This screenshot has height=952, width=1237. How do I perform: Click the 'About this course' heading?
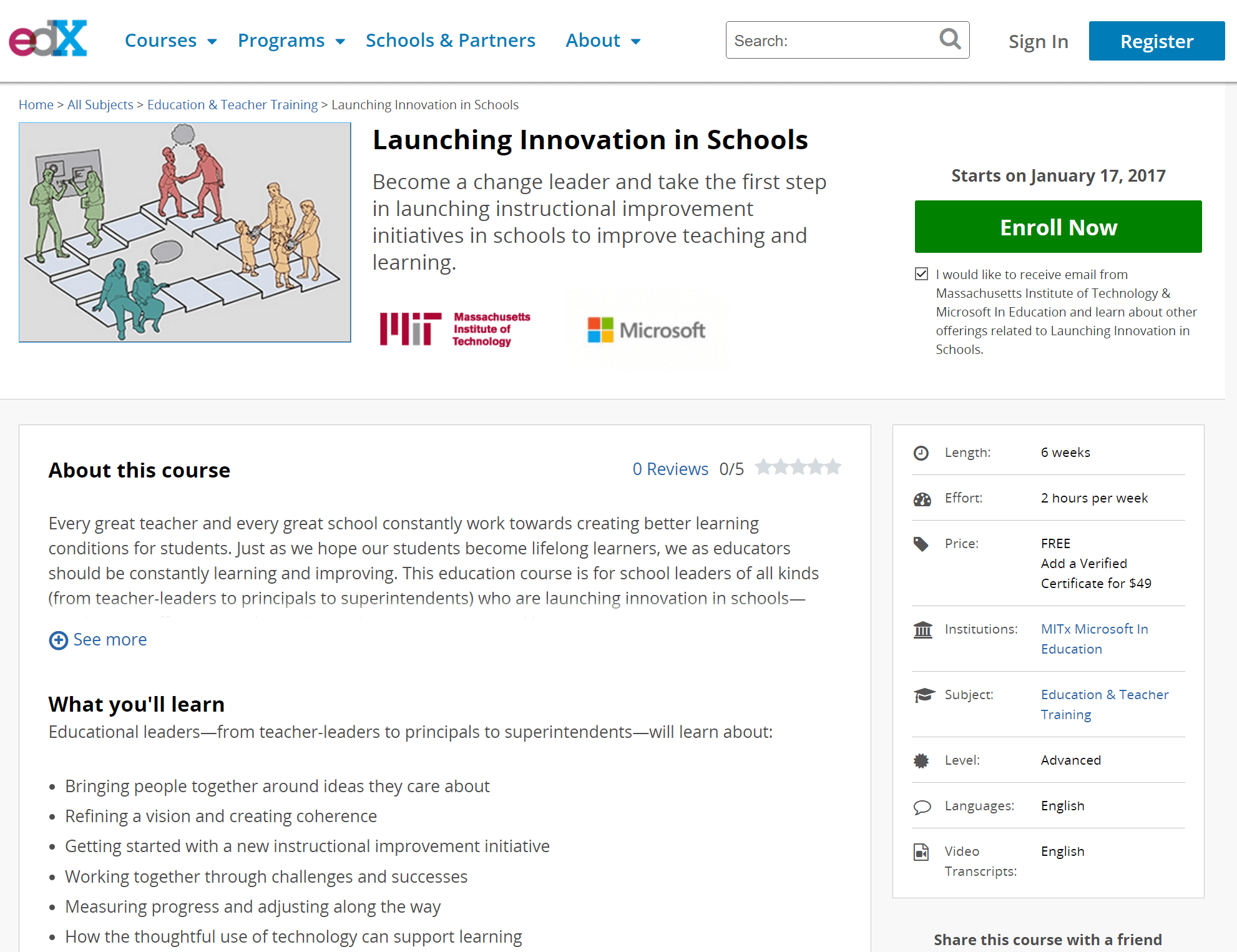pos(139,470)
